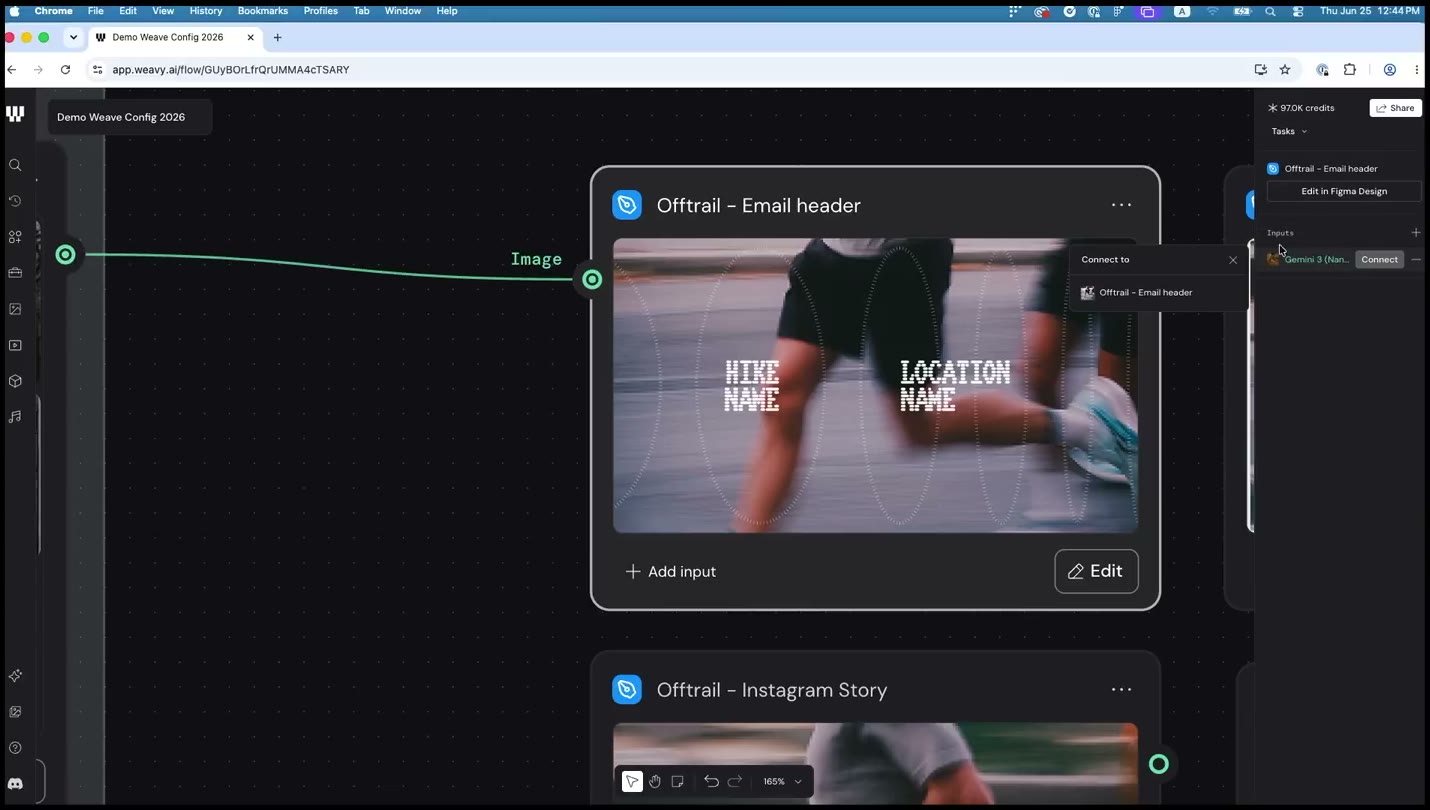Click the gallery icon in lower sidebar
1430x810 pixels.
click(15, 712)
